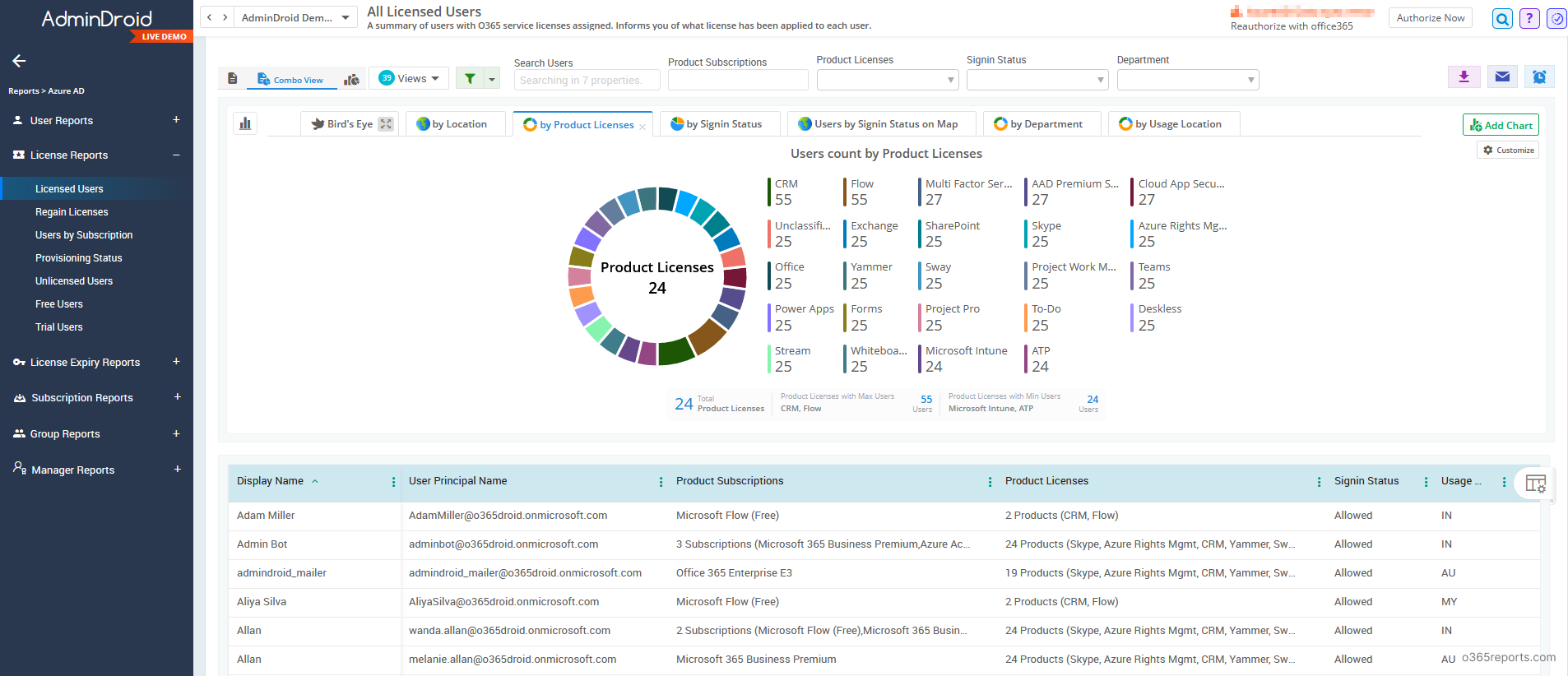Sort by the Display Name column header
Screen dimensions: 1568x676
pos(271,481)
